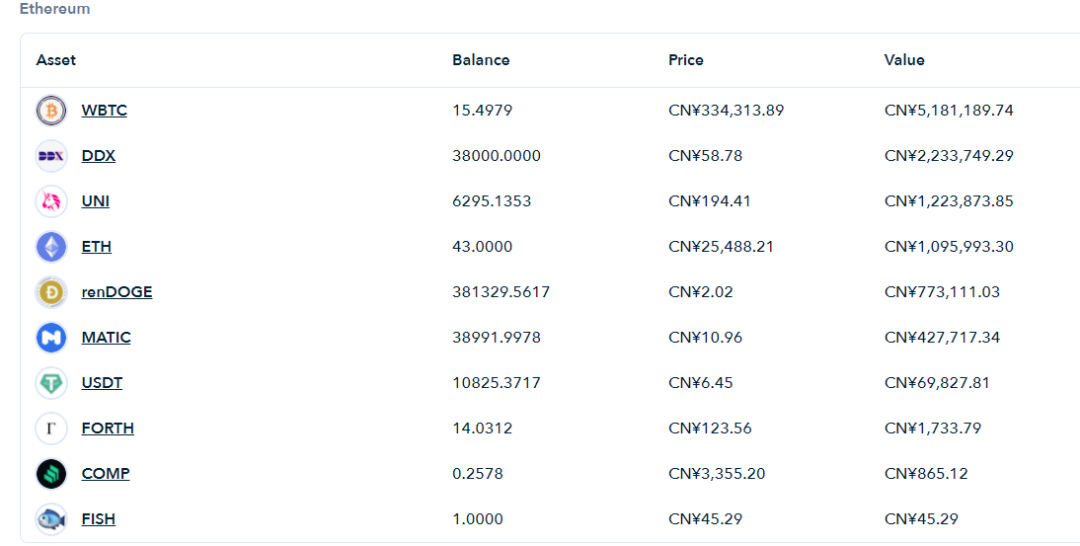
Task: Click the Balance column header
Action: pyautogui.click(x=481, y=60)
